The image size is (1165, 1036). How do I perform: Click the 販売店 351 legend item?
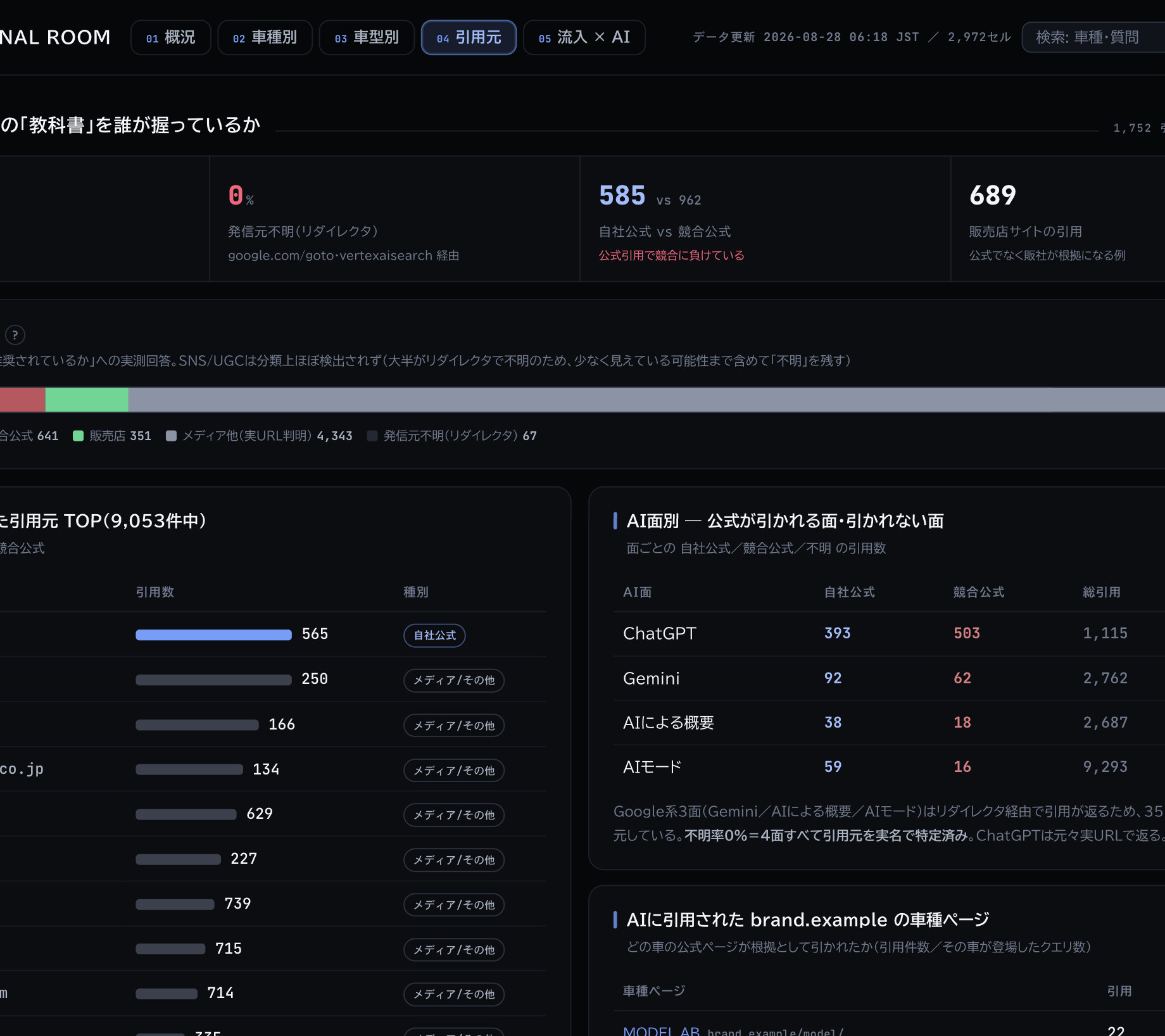(112, 436)
